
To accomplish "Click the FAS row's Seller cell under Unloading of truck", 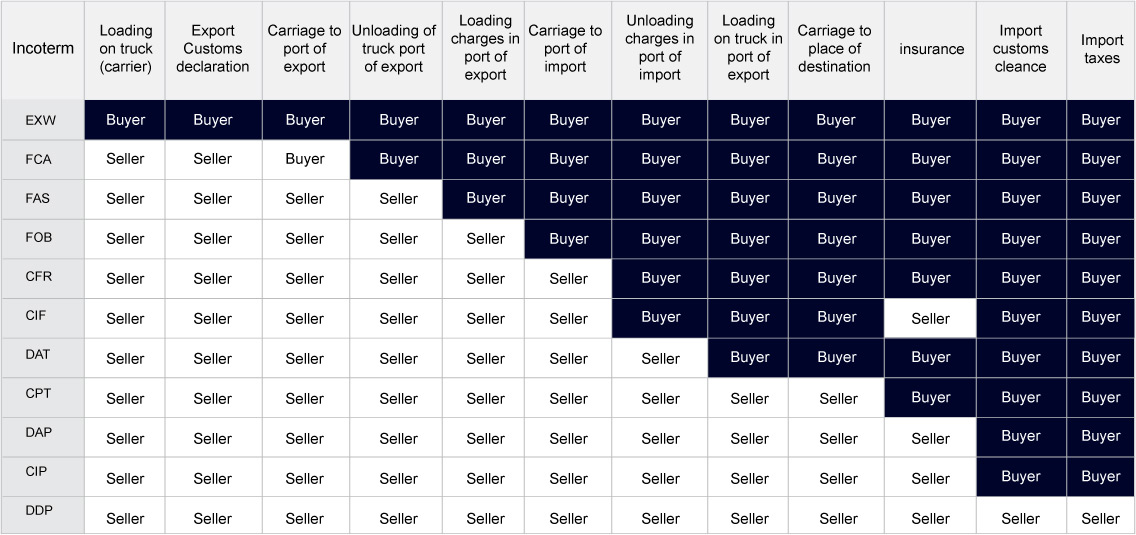I will coord(398,199).
